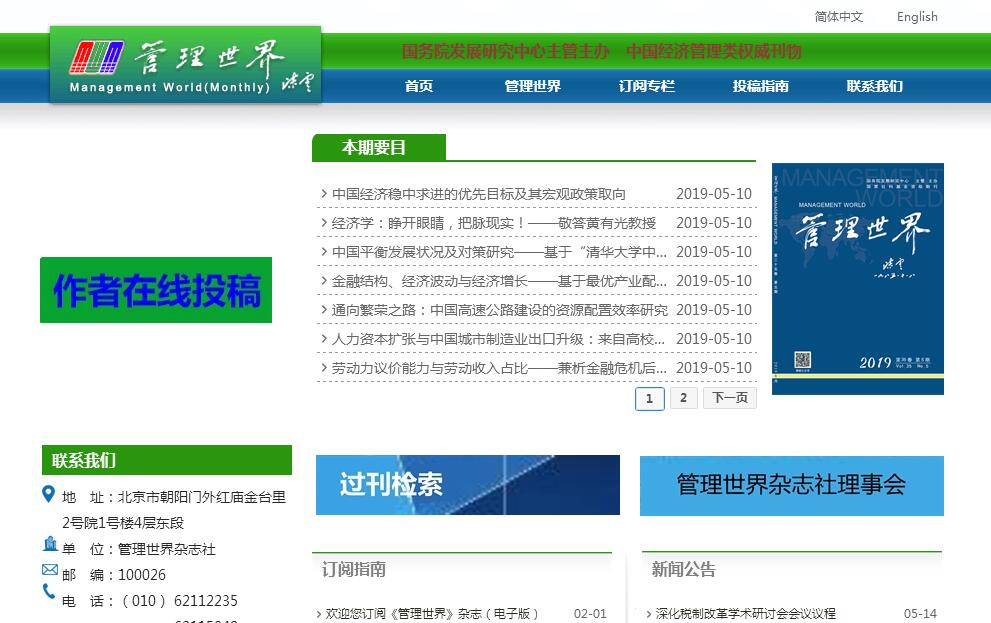Click the 作者在线投稿 submission banner
Screen dimensions: 991x623
point(156,290)
